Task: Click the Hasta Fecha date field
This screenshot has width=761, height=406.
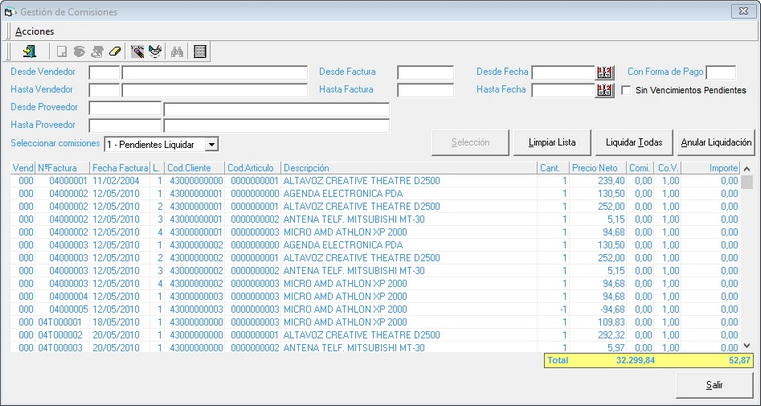Action: 563,90
